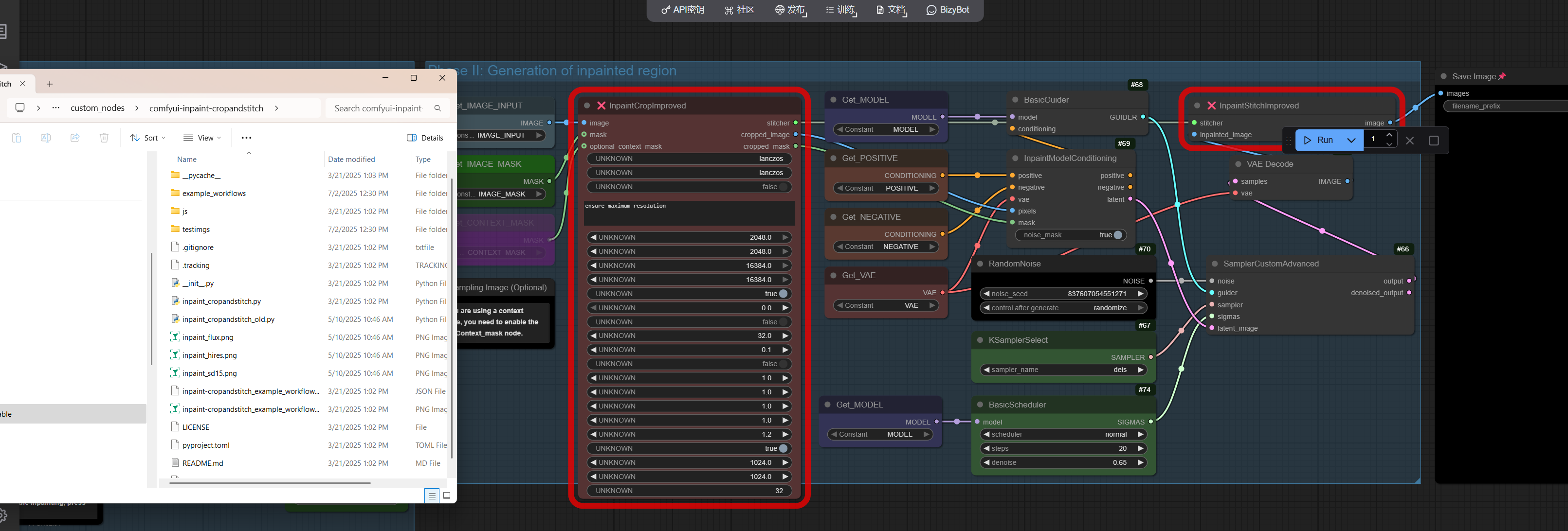Open the API密钥 menu item

point(682,10)
